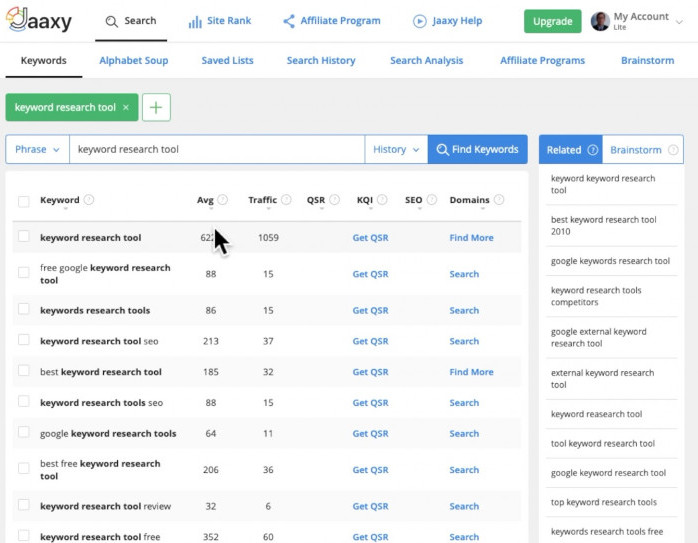The image size is (698, 543).
Task: Click Find More for keyword research tool row
Action: (x=471, y=238)
